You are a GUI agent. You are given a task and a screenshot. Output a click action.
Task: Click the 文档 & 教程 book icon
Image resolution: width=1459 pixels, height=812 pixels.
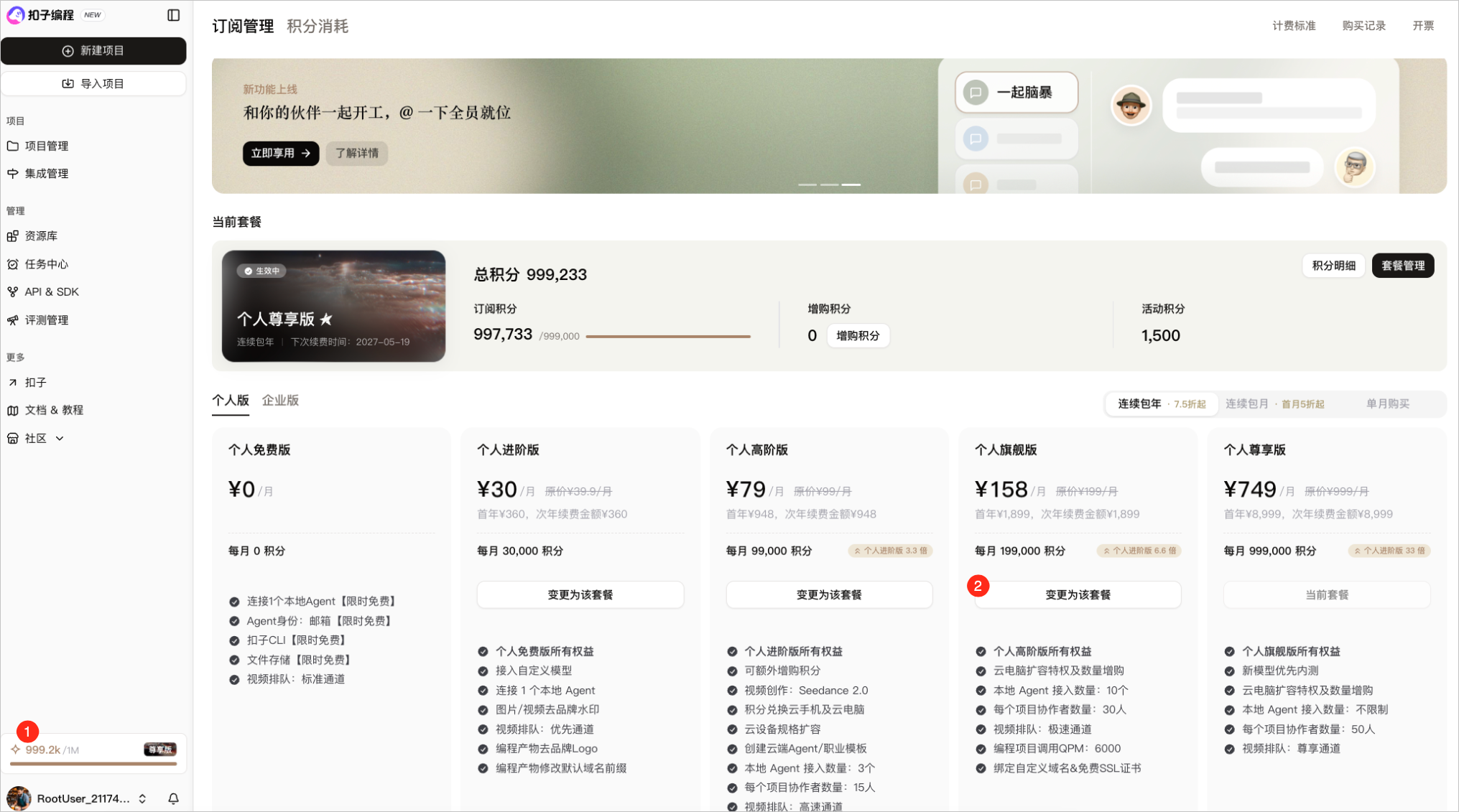pyautogui.click(x=13, y=411)
